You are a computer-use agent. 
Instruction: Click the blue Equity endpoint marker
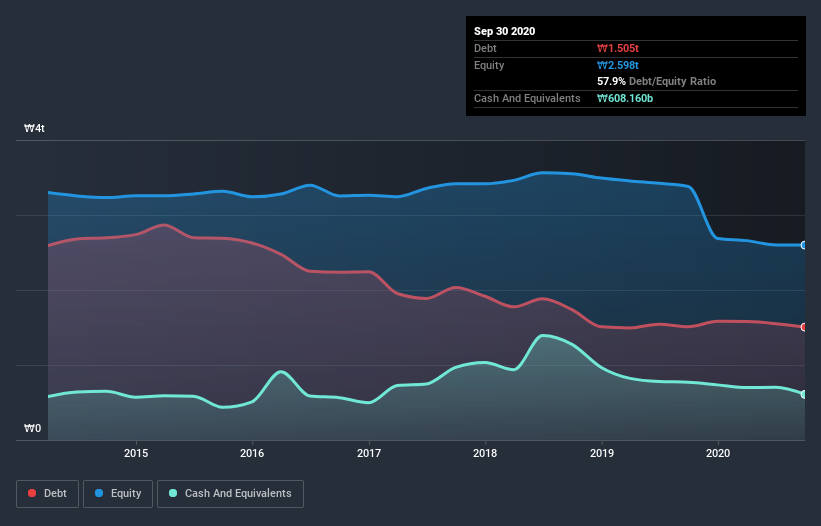tap(804, 245)
